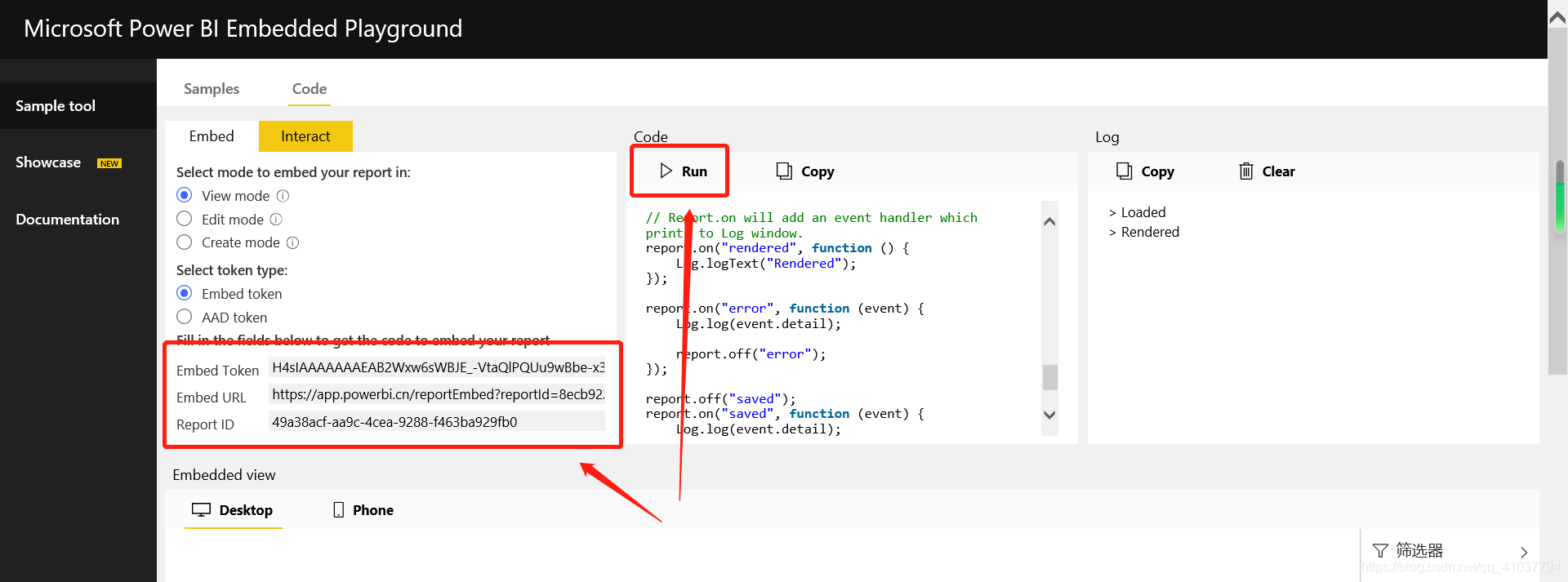
Task: Click the info icon beside View mode
Action: [x=283, y=196]
